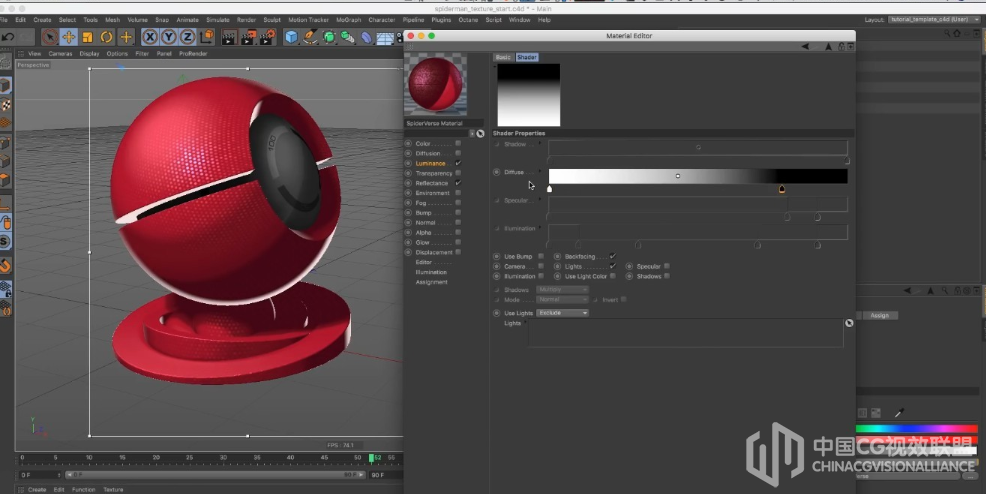Switch to the Shader tab
Screen dimensions: 986x494
point(527,57)
